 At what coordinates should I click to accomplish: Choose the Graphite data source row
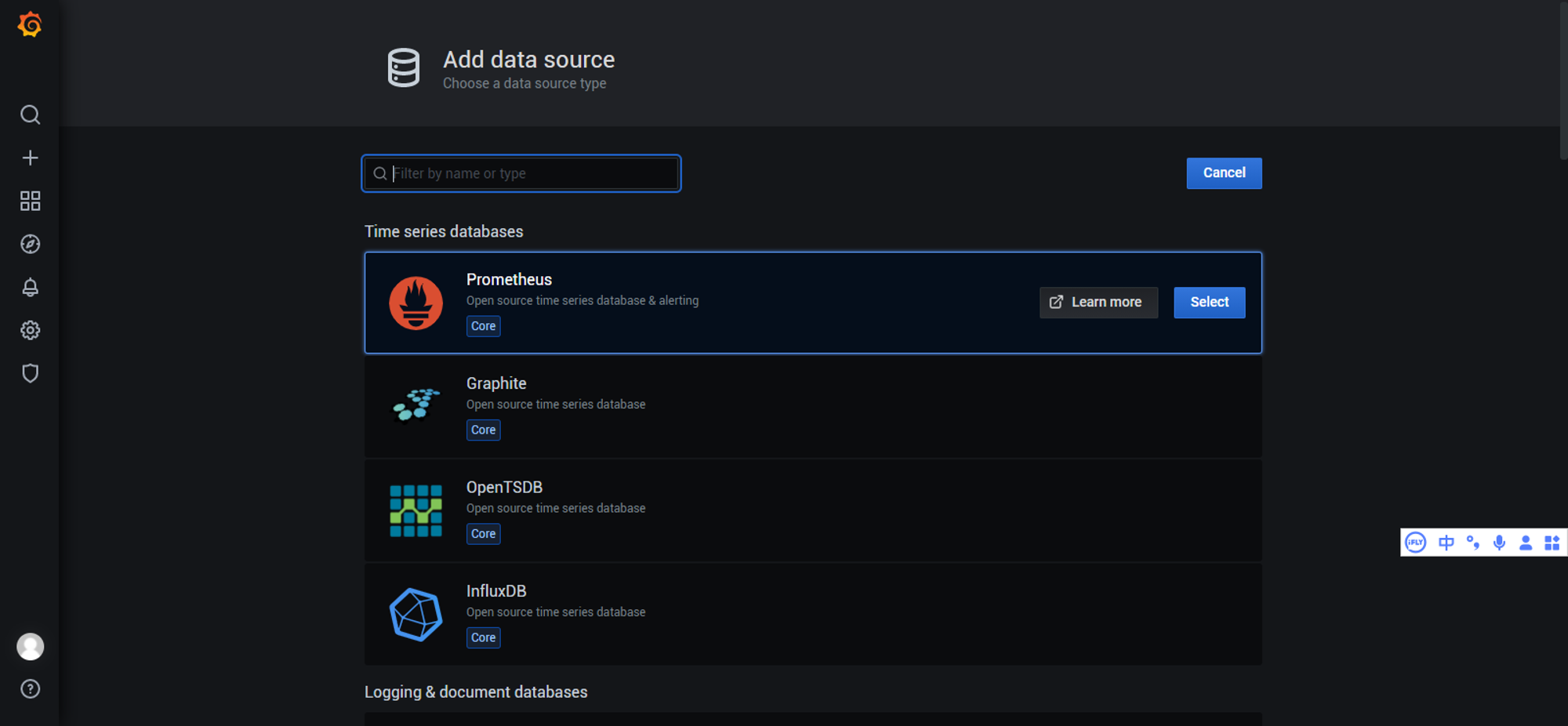tap(813, 407)
